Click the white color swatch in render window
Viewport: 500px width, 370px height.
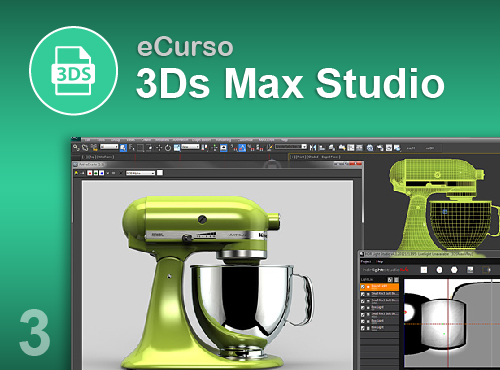click(x=160, y=173)
